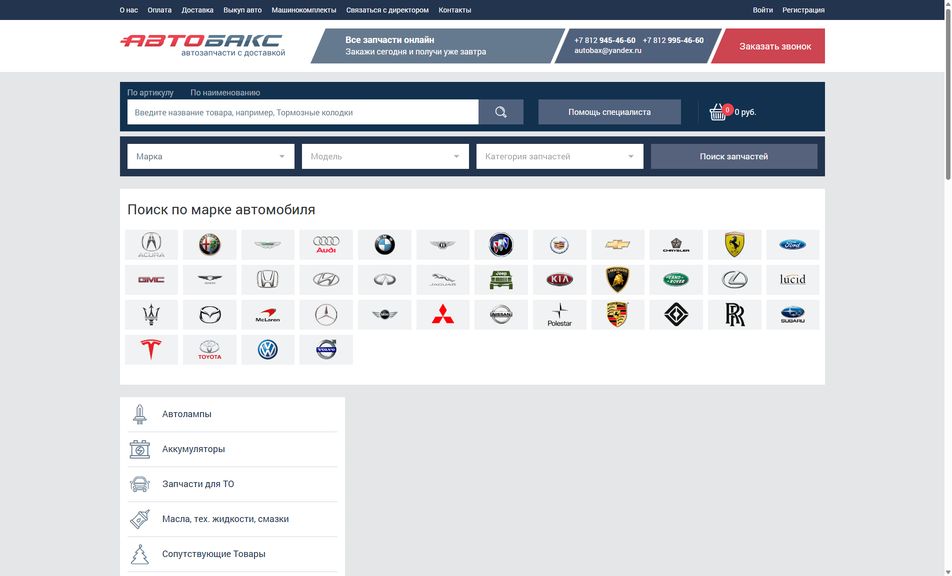The height and width of the screenshot is (576, 952).
Task: Open the shopping cart basket icon
Action: tap(718, 112)
